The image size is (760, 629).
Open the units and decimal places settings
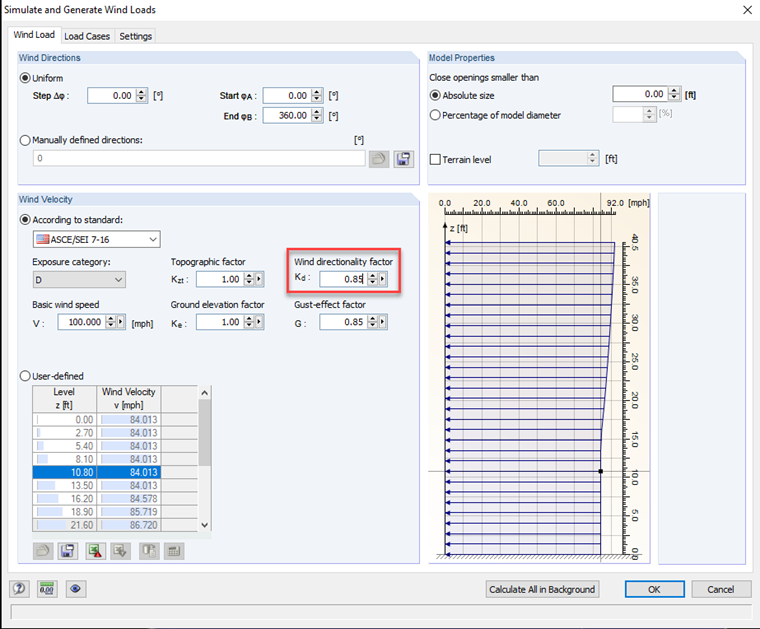[x=47, y=589]
